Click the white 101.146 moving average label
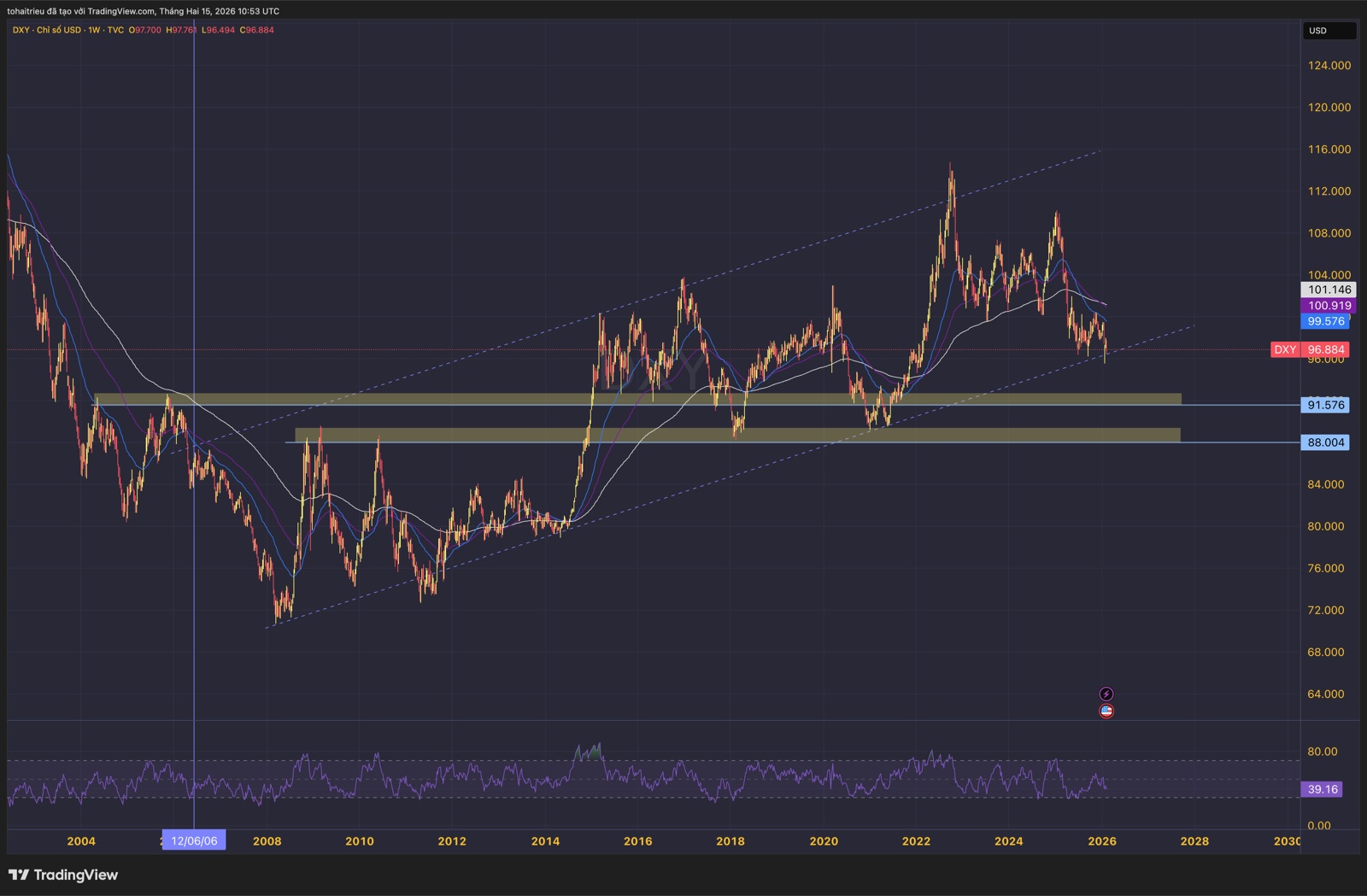The width and height of the screenshot is (1367, 896). [1329, 290]
